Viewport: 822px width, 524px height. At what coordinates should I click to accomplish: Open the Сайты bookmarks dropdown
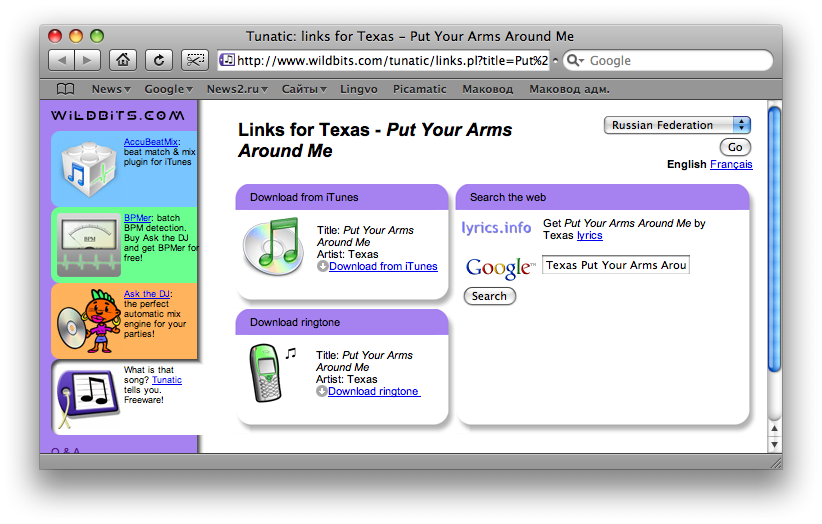(x=304, y=89)
